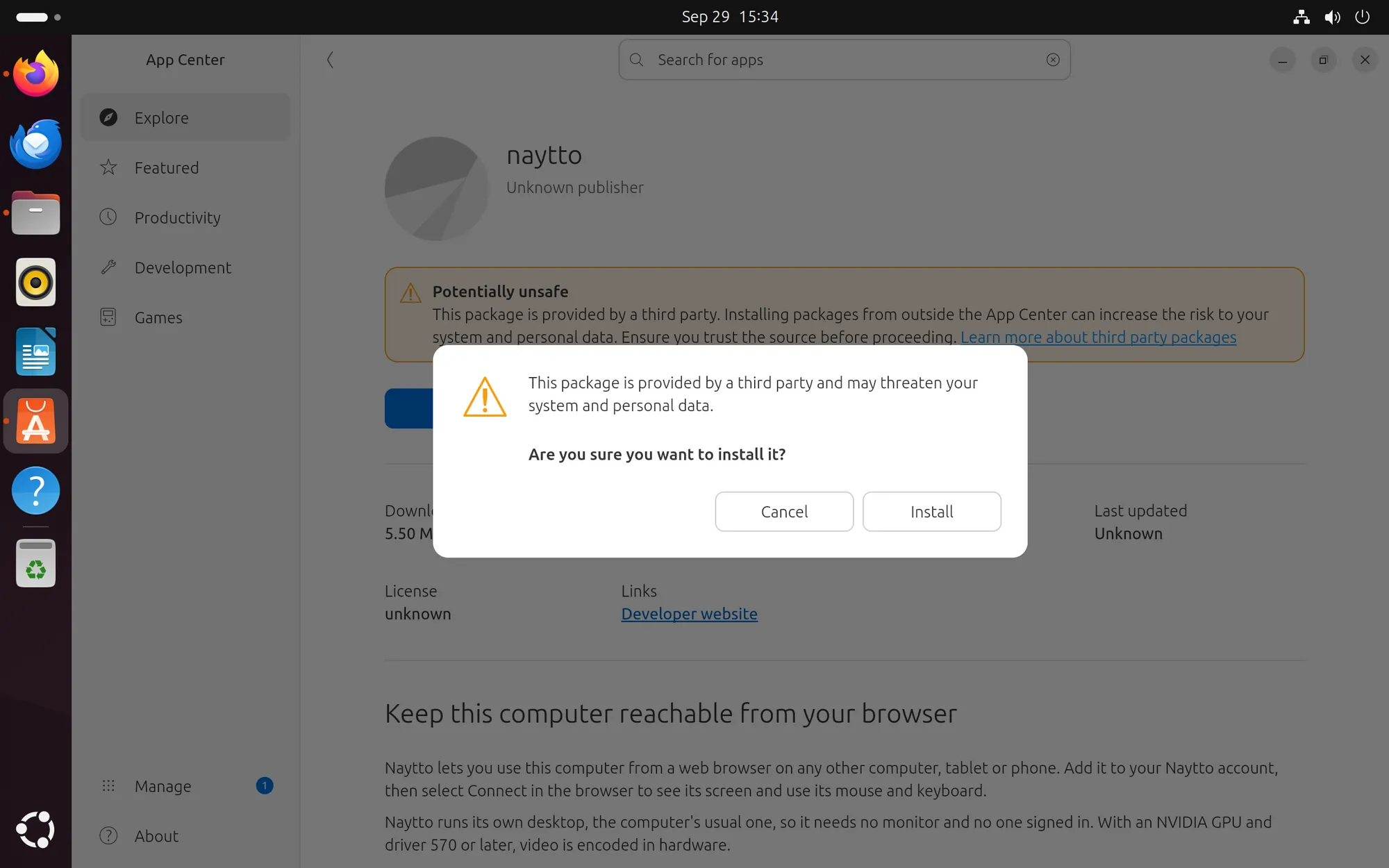Open the Files manager in dock
The width and height of the screenshot is (1389, 868).
pyautogui.click(x=36, y=213)
